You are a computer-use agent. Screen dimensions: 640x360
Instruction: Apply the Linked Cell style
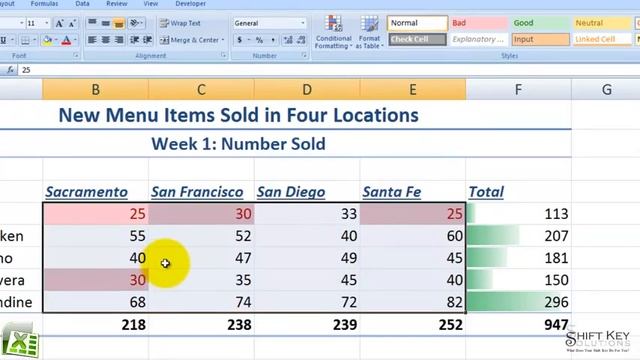[602, 39]
